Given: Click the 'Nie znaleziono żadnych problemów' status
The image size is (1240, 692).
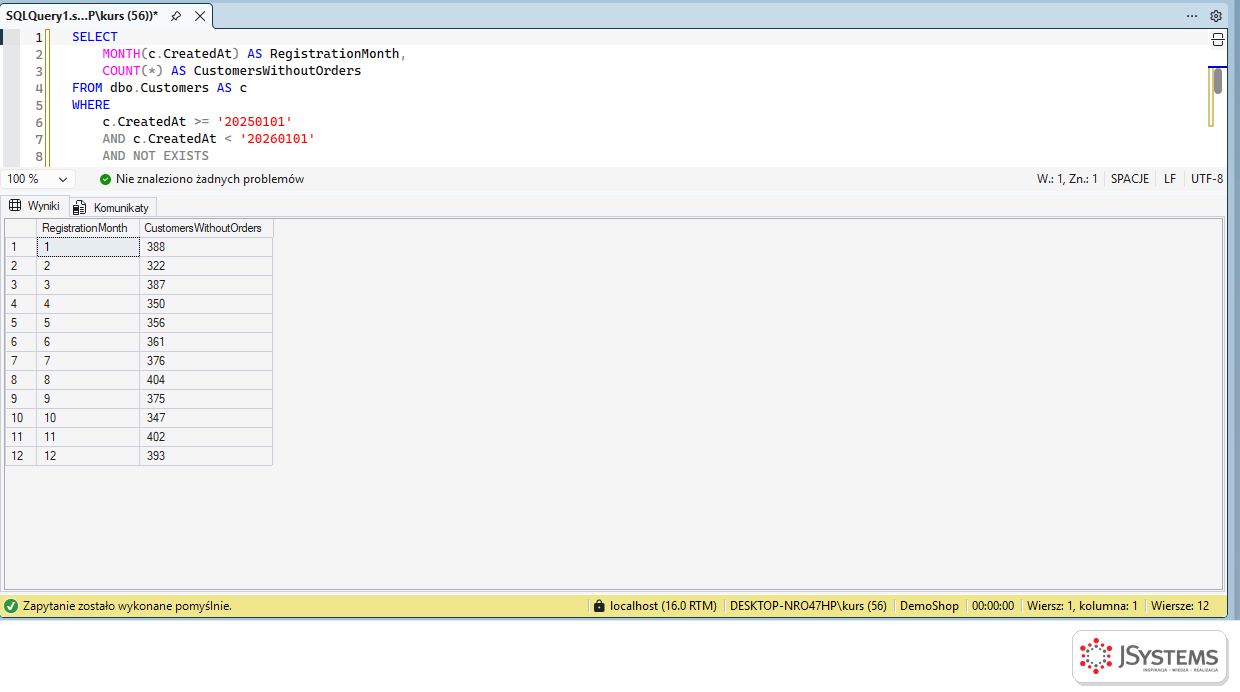Looking at the screenshot, I should click(x=210, y=179).
